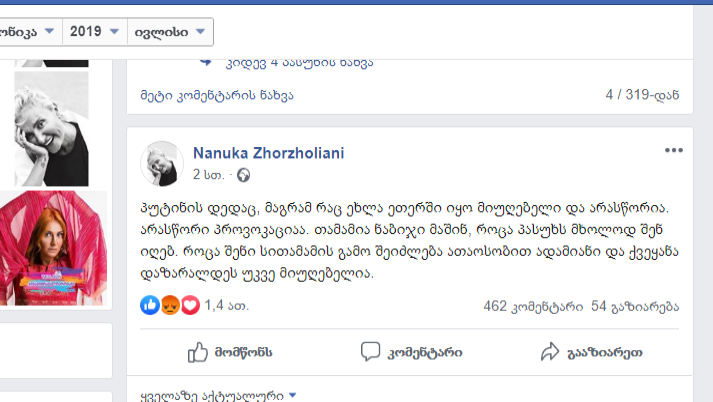Open the black-and-white smiling woman photo

[51, 129]
